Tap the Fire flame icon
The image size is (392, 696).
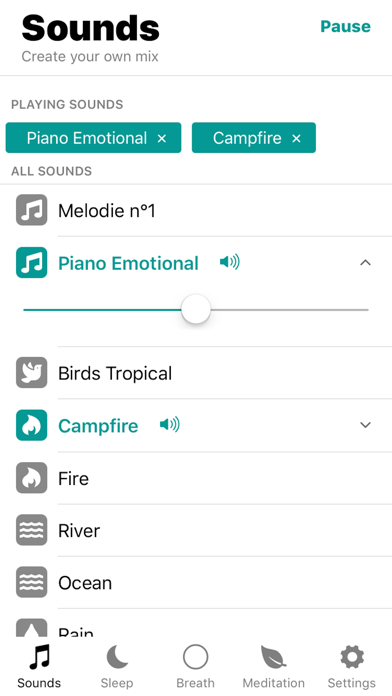(x=32, y=478)
